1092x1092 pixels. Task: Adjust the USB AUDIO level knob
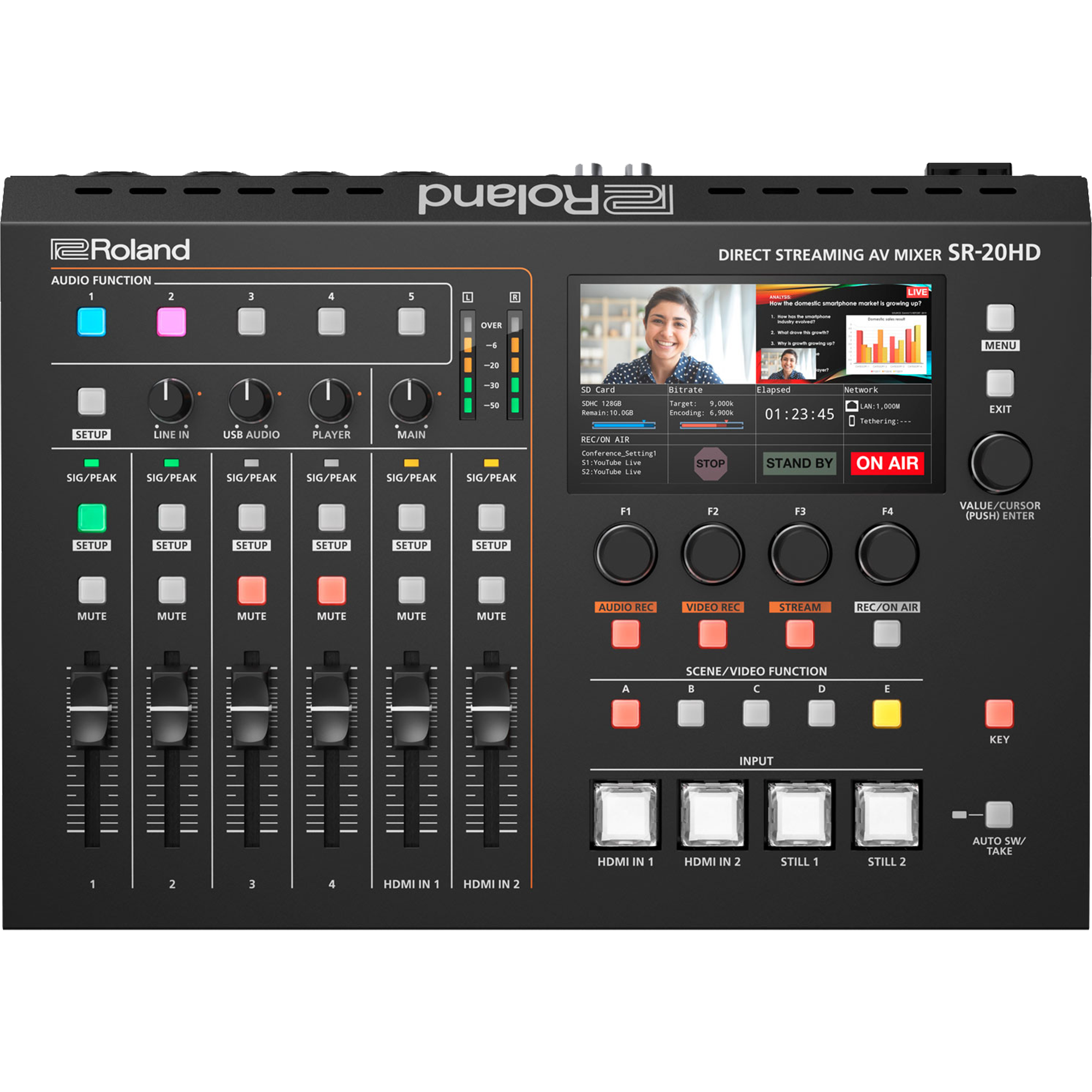251,401
